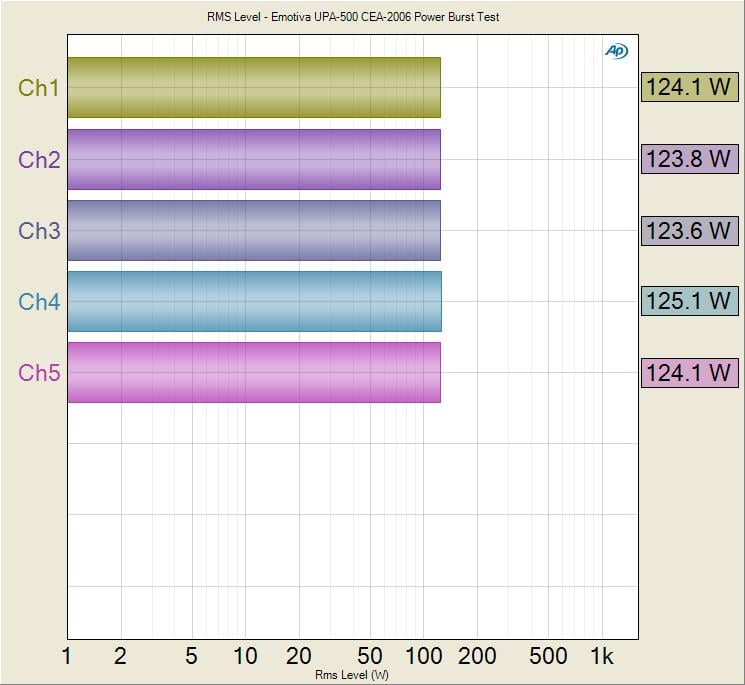Click the axis tick label 50

click(x=370, y=656)
